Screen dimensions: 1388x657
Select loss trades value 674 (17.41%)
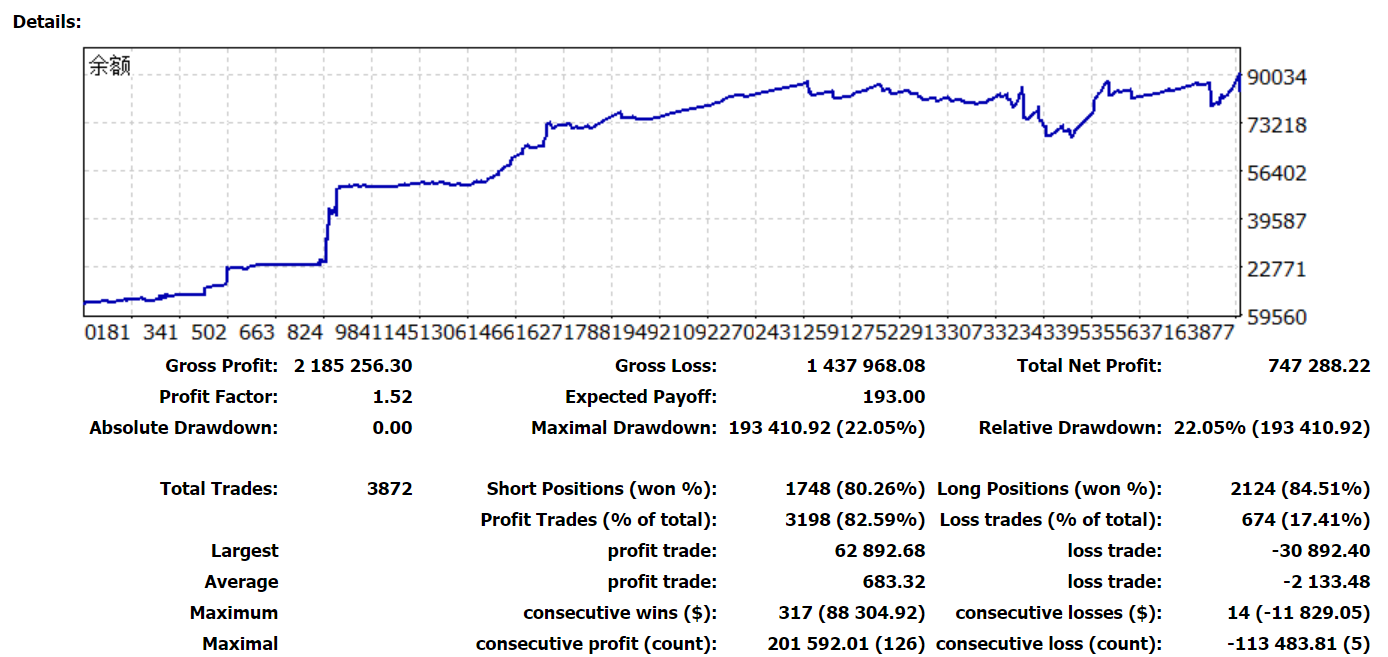[x=1307, y=520]
